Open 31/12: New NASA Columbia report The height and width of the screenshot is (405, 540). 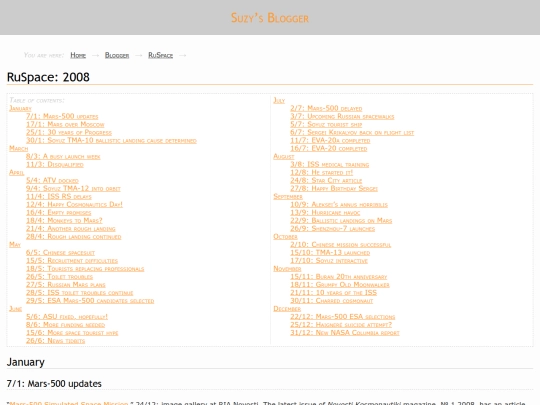coord(345,332)
